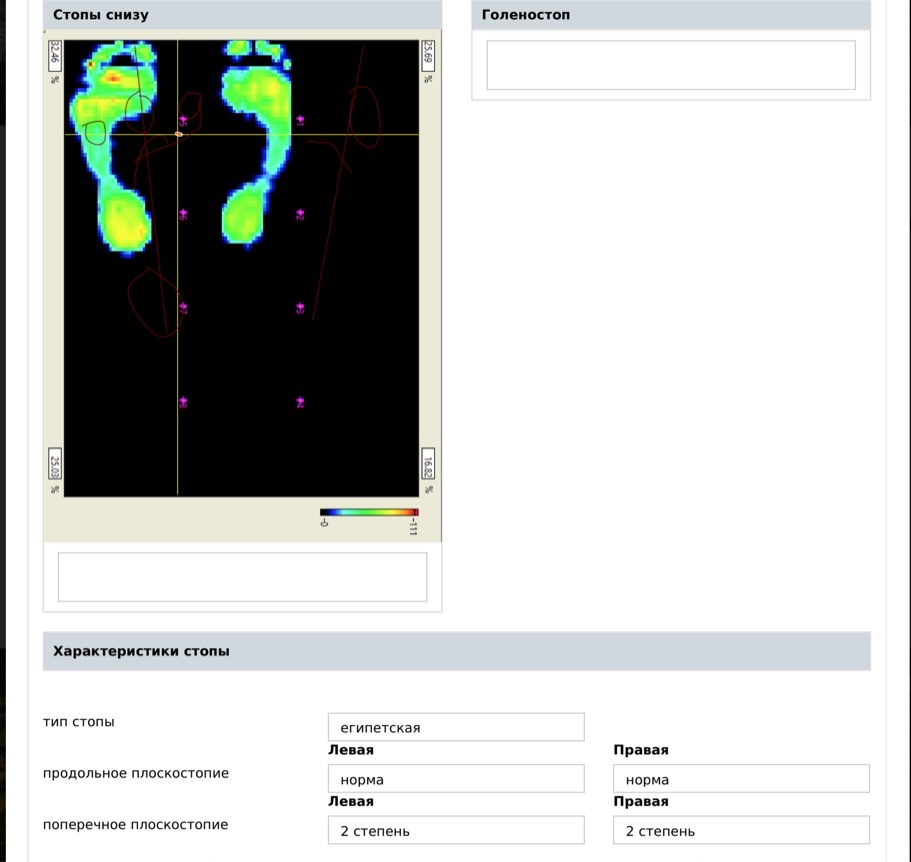Click the left поперечное плоскостопие 2 степень field
Image resolution: width=911 pixels, height=862 pixels.
(x=456, y=831)
